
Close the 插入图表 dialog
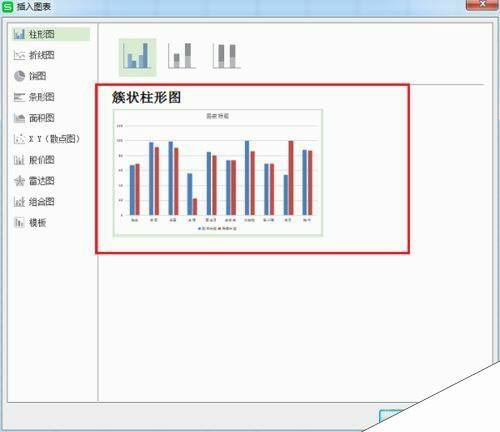[482, 5]
